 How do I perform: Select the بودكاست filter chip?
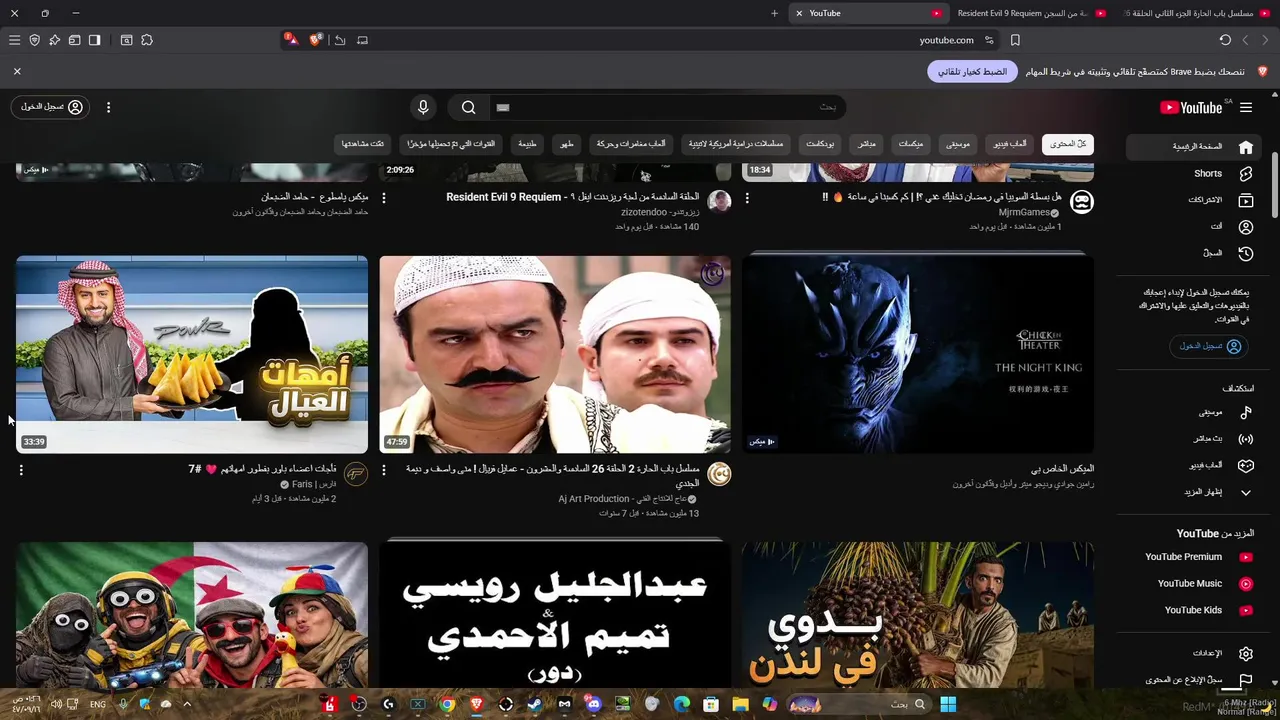coord(820,144)
